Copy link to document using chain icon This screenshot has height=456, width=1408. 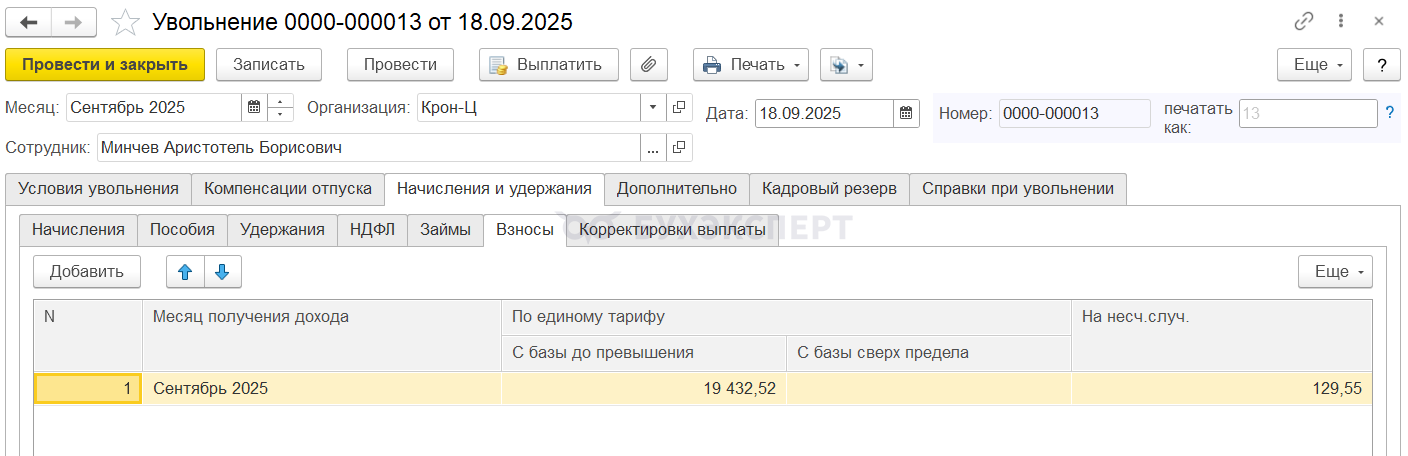tap(1303, 22)
